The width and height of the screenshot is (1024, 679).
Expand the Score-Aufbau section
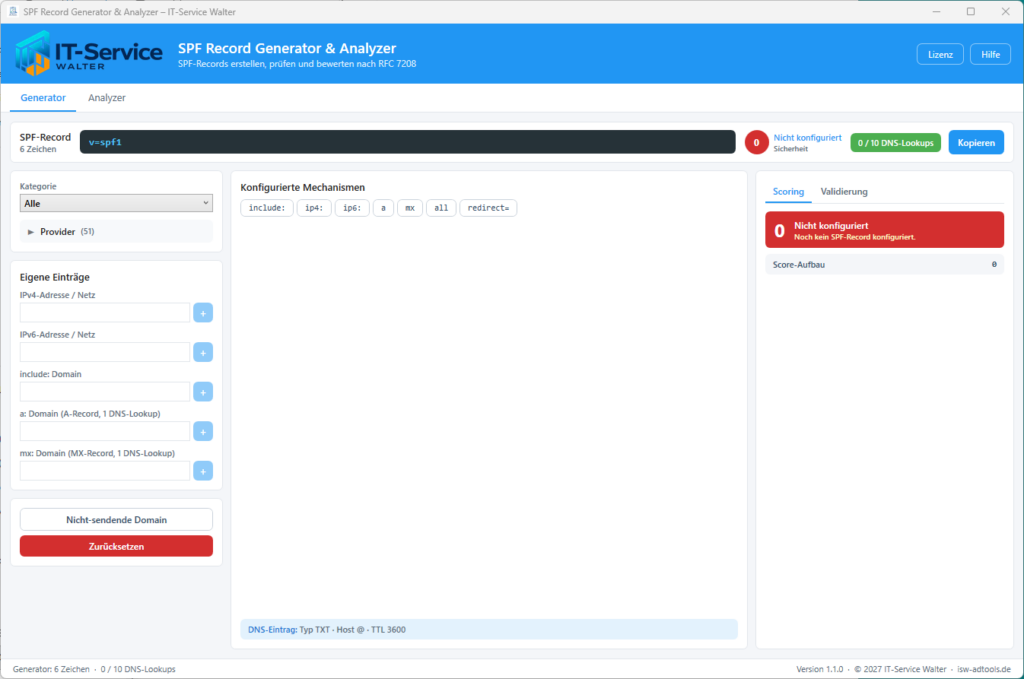pyautogui.click(x=884, y=264)
